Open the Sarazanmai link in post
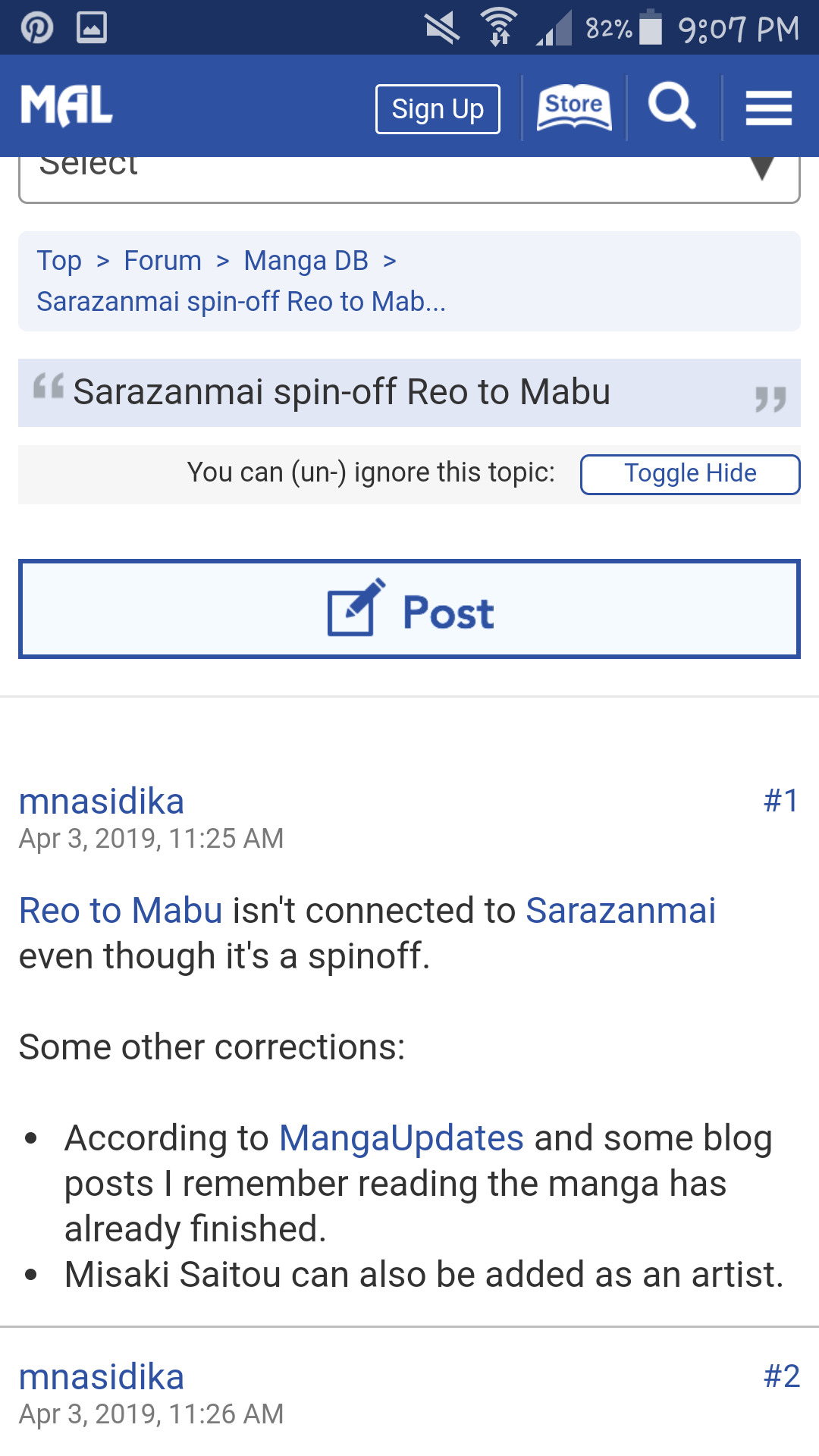 tap(620, 911)
